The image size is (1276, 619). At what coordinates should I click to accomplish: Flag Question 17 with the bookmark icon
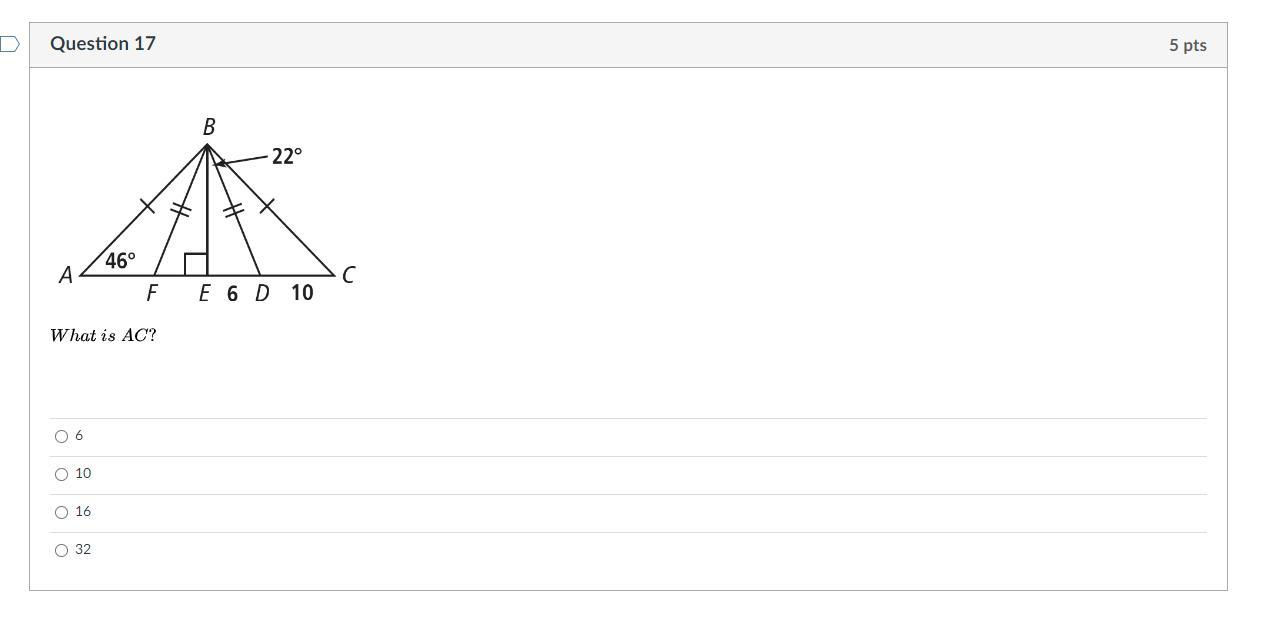[x=10, y=44]
